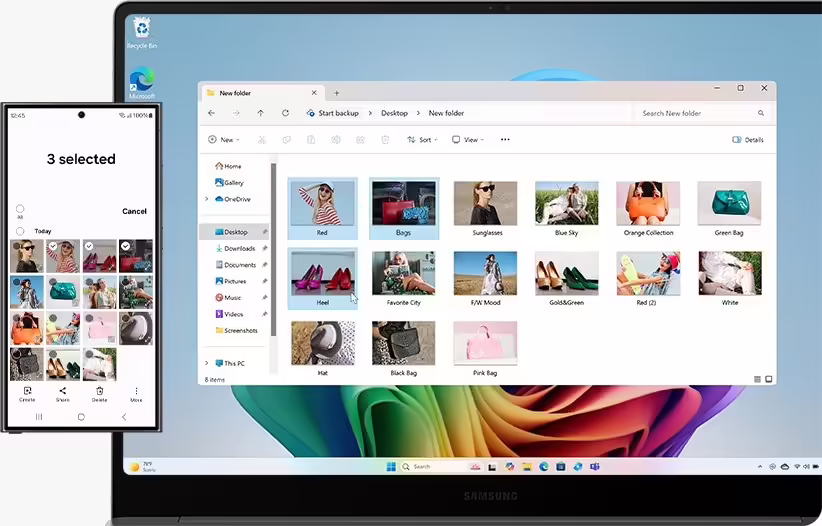
Task: Expand chevron after Desktop breadcrumb
Action: pos(418,113)
